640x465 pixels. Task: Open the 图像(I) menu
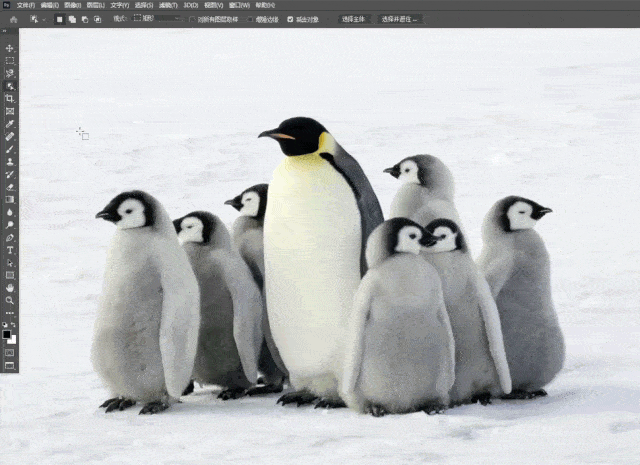click(73, 5)
